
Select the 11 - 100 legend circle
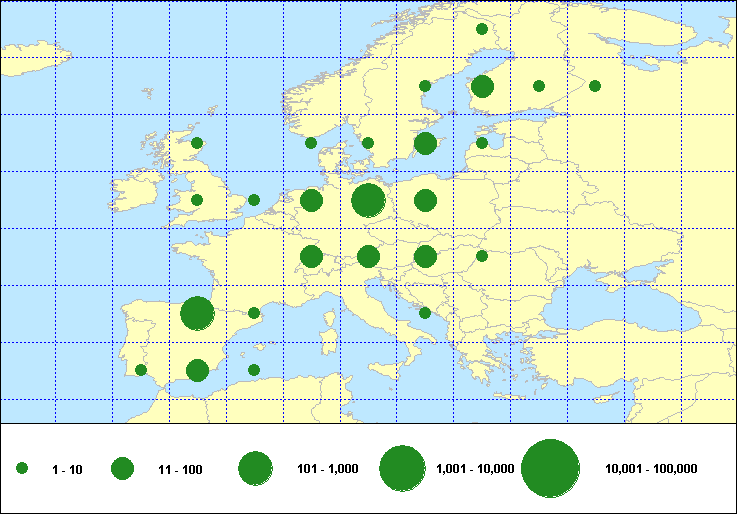pos(122,468)
